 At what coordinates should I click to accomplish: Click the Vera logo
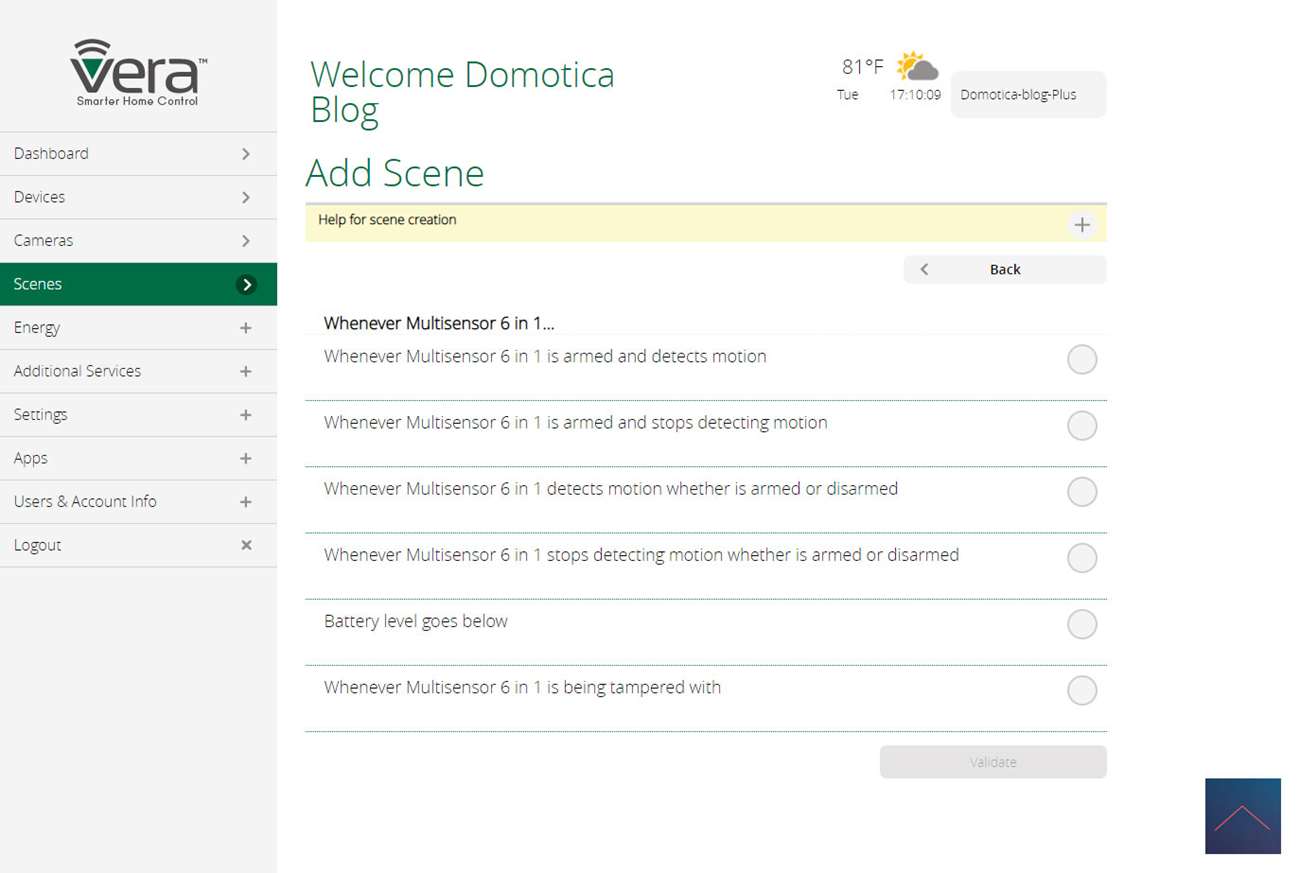pos(138,72)
